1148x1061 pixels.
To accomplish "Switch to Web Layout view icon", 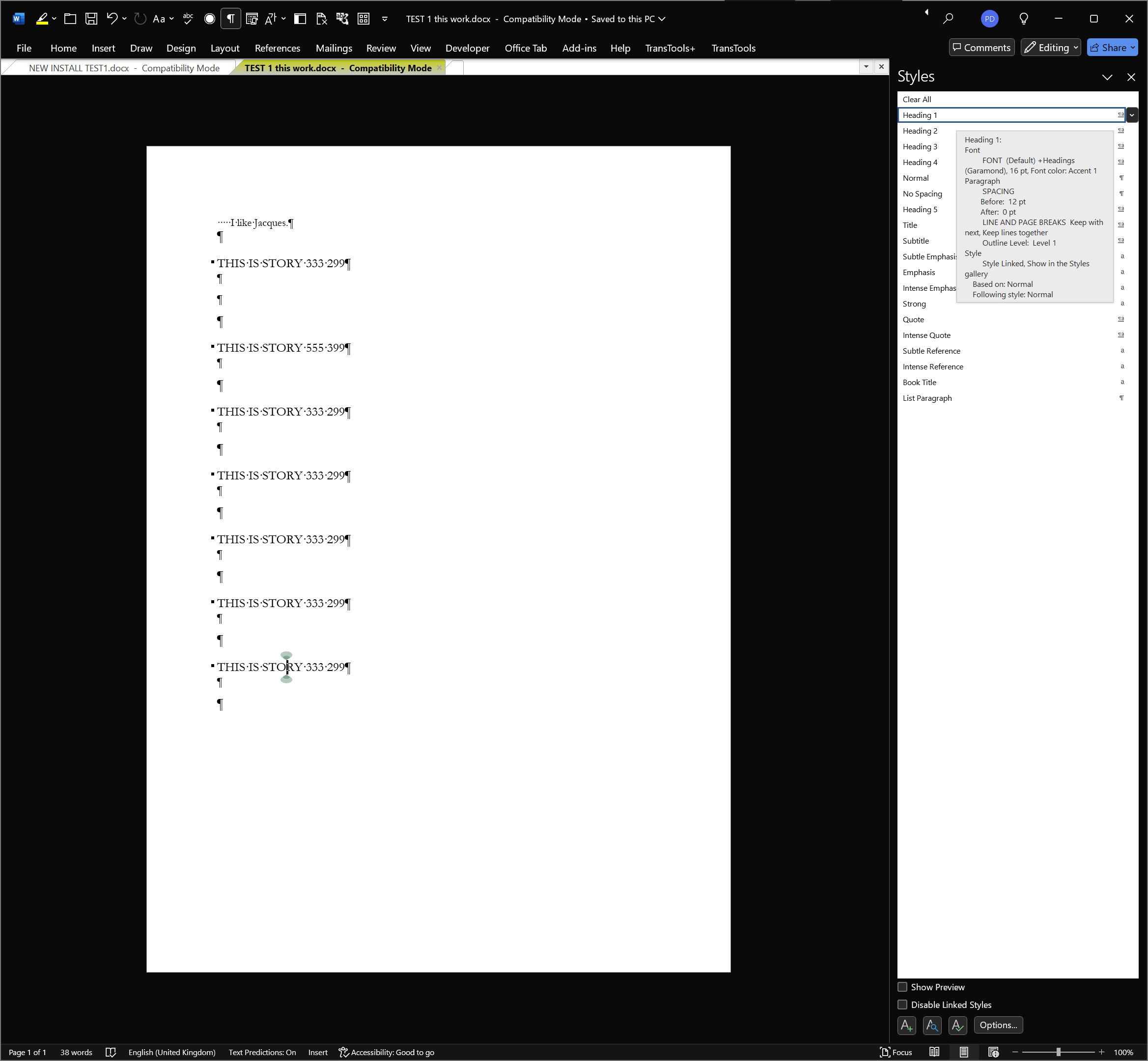I will click(993, 1052).
